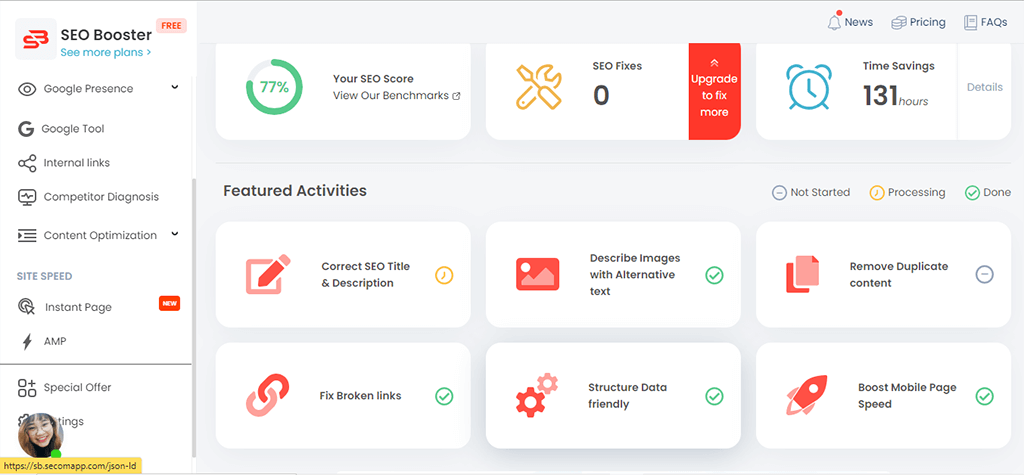Viewport: 1024px width, 475px height.
Task: Click the Google Presence eye icon
Action: point(27,90)
